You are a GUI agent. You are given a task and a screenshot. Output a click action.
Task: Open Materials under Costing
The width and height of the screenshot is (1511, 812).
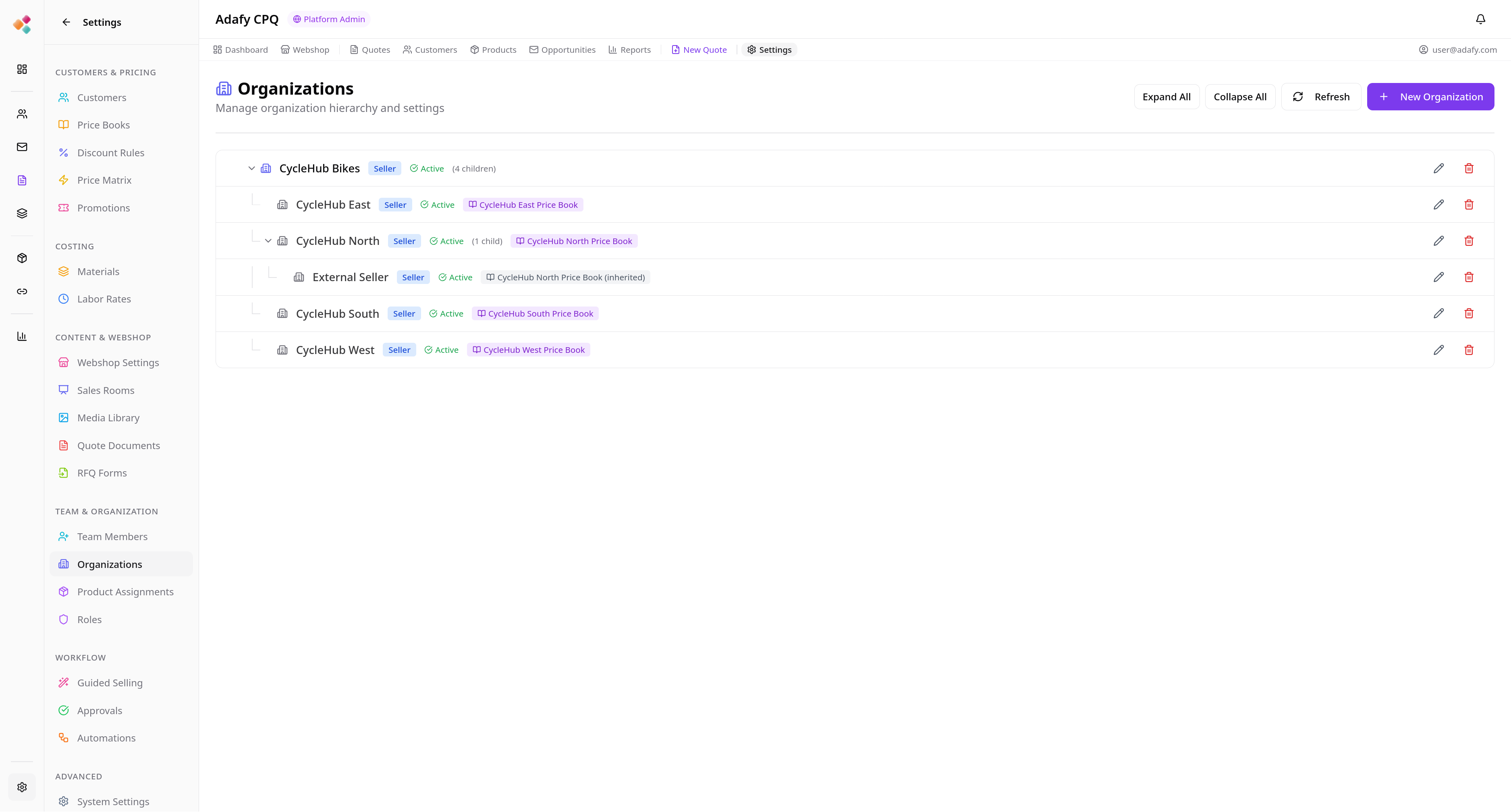pyautogui.click(x=121, y=271)
